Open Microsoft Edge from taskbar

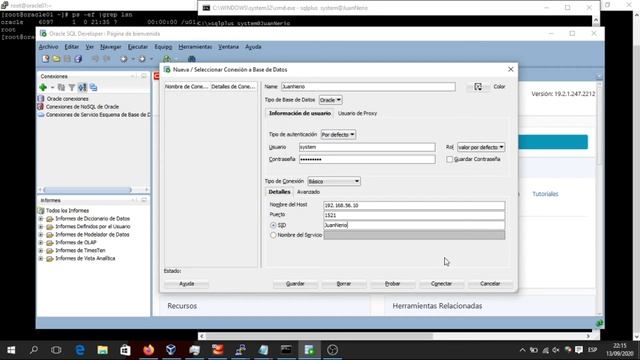click(x=80, y=350)
